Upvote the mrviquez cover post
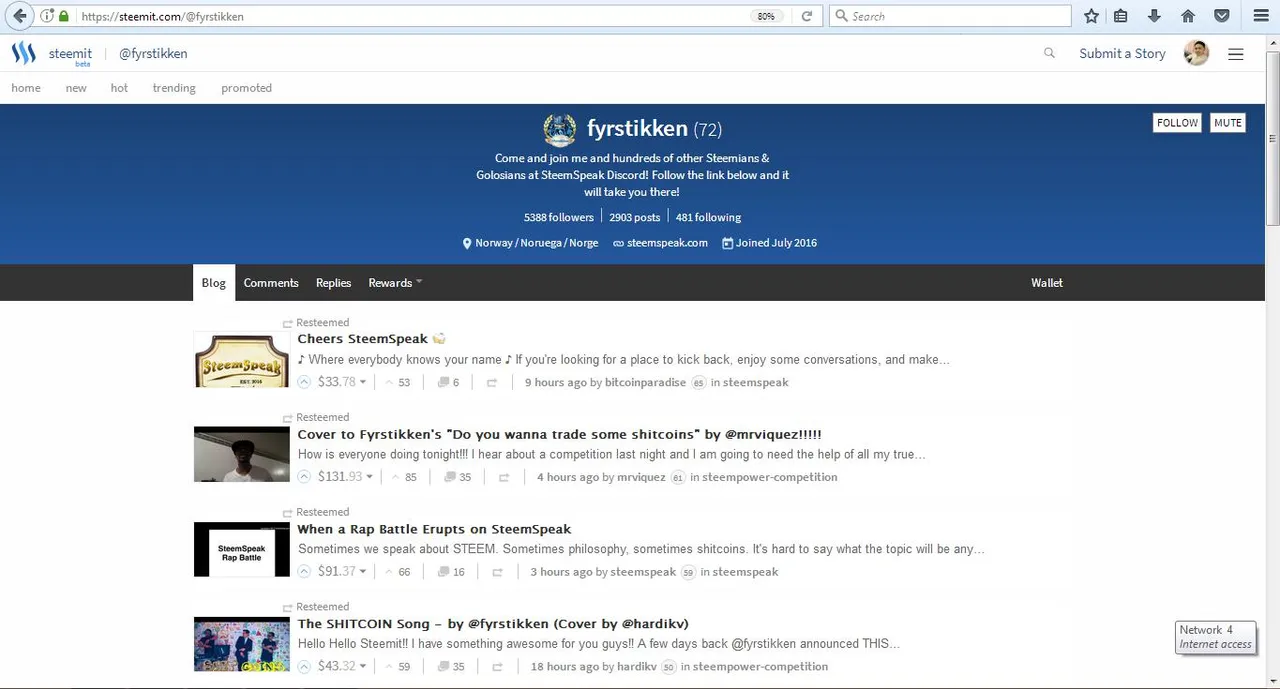The image size is (1280, 689). (304, 477)
